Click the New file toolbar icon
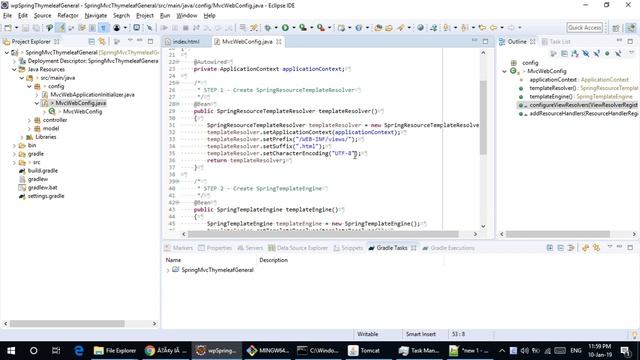Viewport: 640px width, 360px height. point(8,28)
